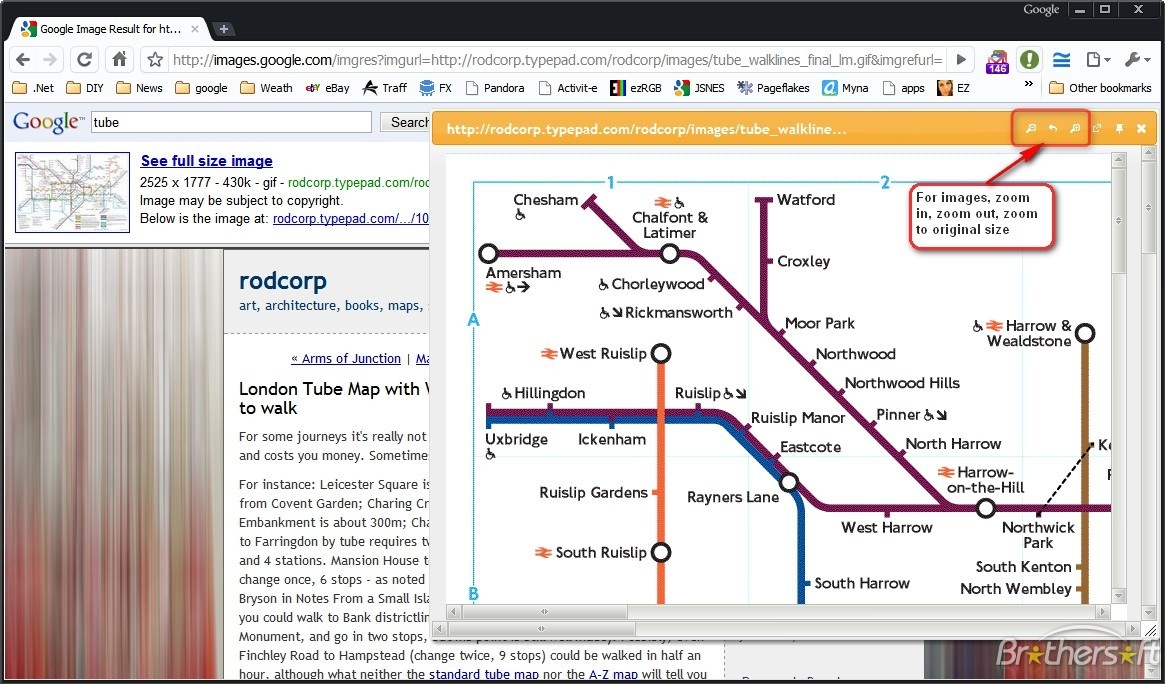Click the blue waves extension icon
1165x684 pixels.
(x=1061, y=60)
